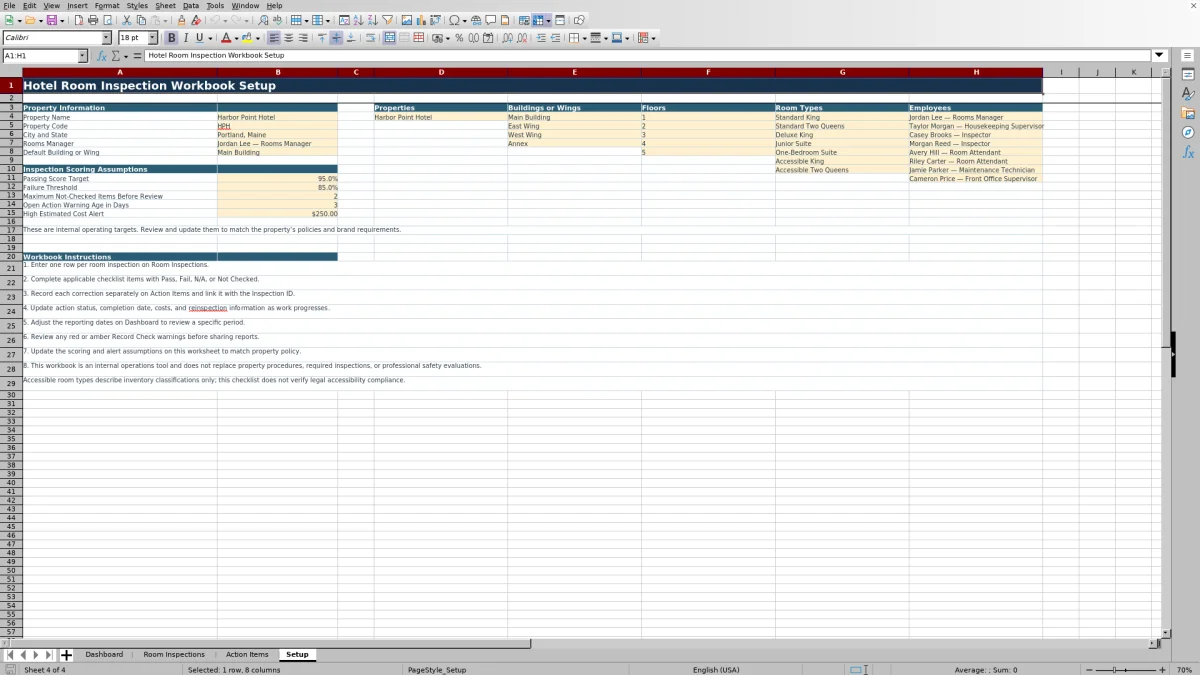Switch to the Room Inspections sheet tab
This screenshot has height=675, width=1200.
pyautogui.click(x=174, y=654)
